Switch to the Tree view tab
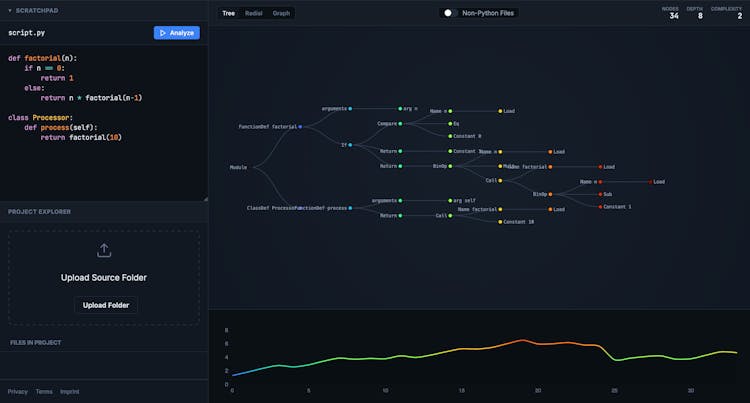This screenshot has height=403, width=750. tap(228, 13)
